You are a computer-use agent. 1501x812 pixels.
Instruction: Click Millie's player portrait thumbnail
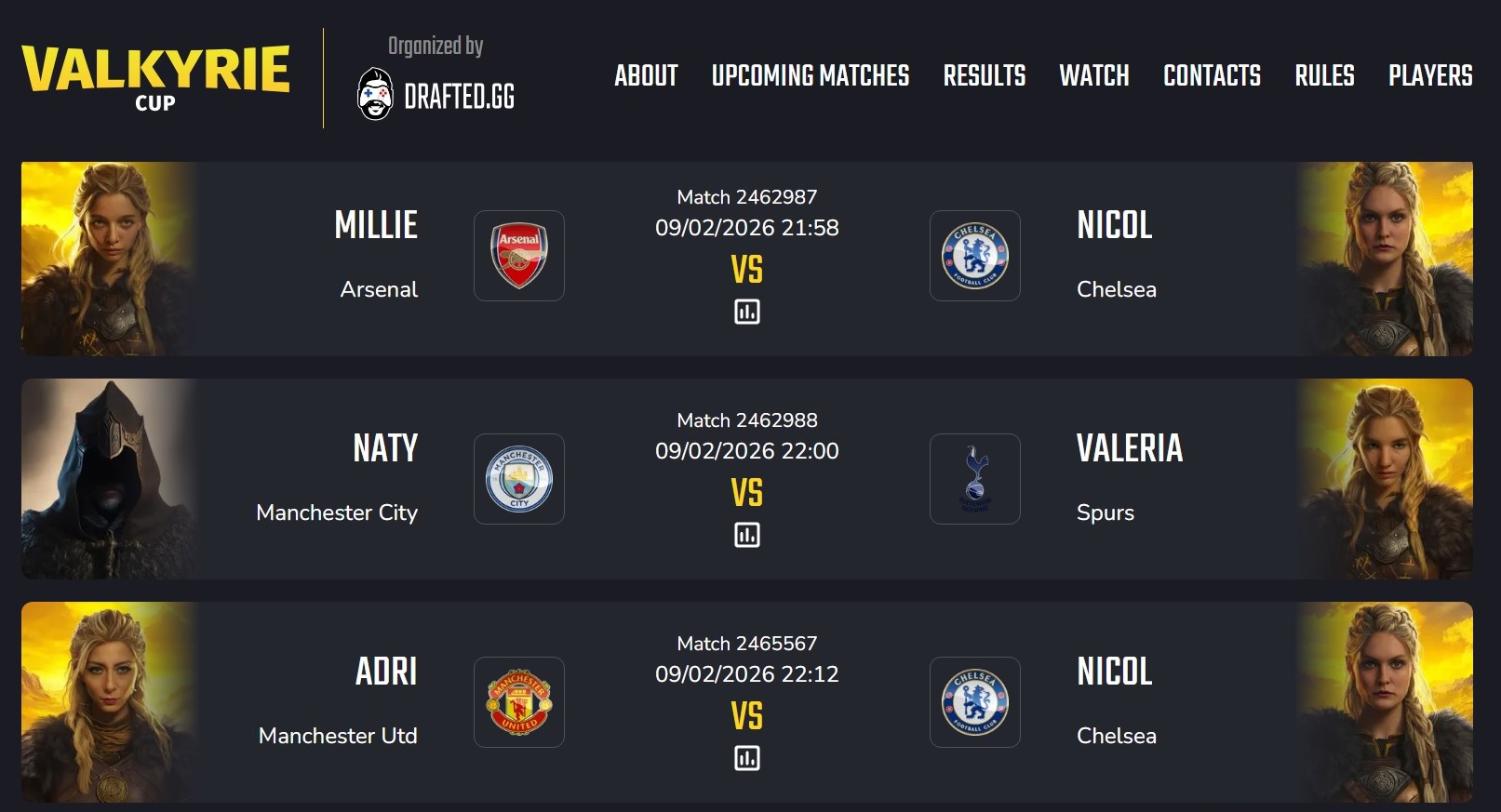(x=109, y=259)
